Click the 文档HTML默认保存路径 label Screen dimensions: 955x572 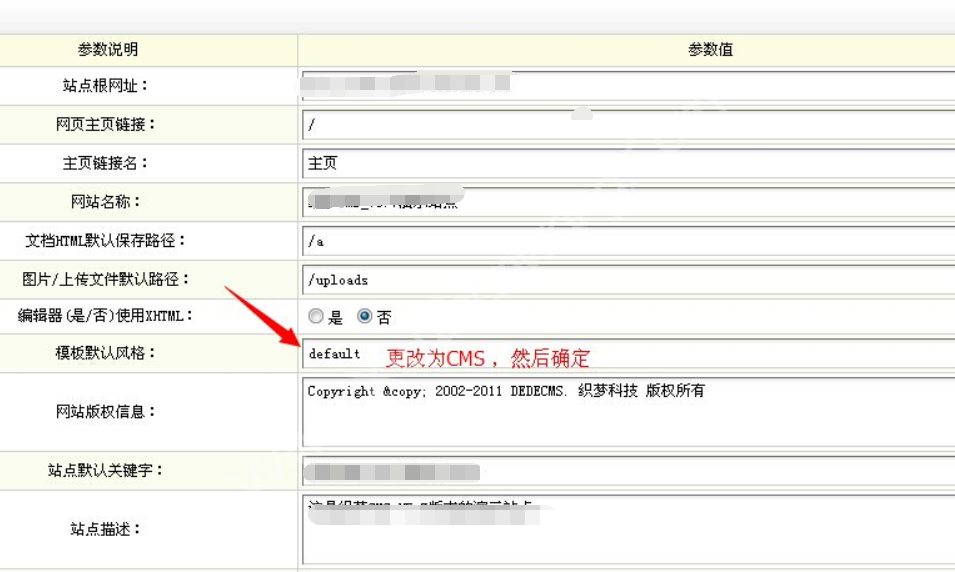click(105, 241)
